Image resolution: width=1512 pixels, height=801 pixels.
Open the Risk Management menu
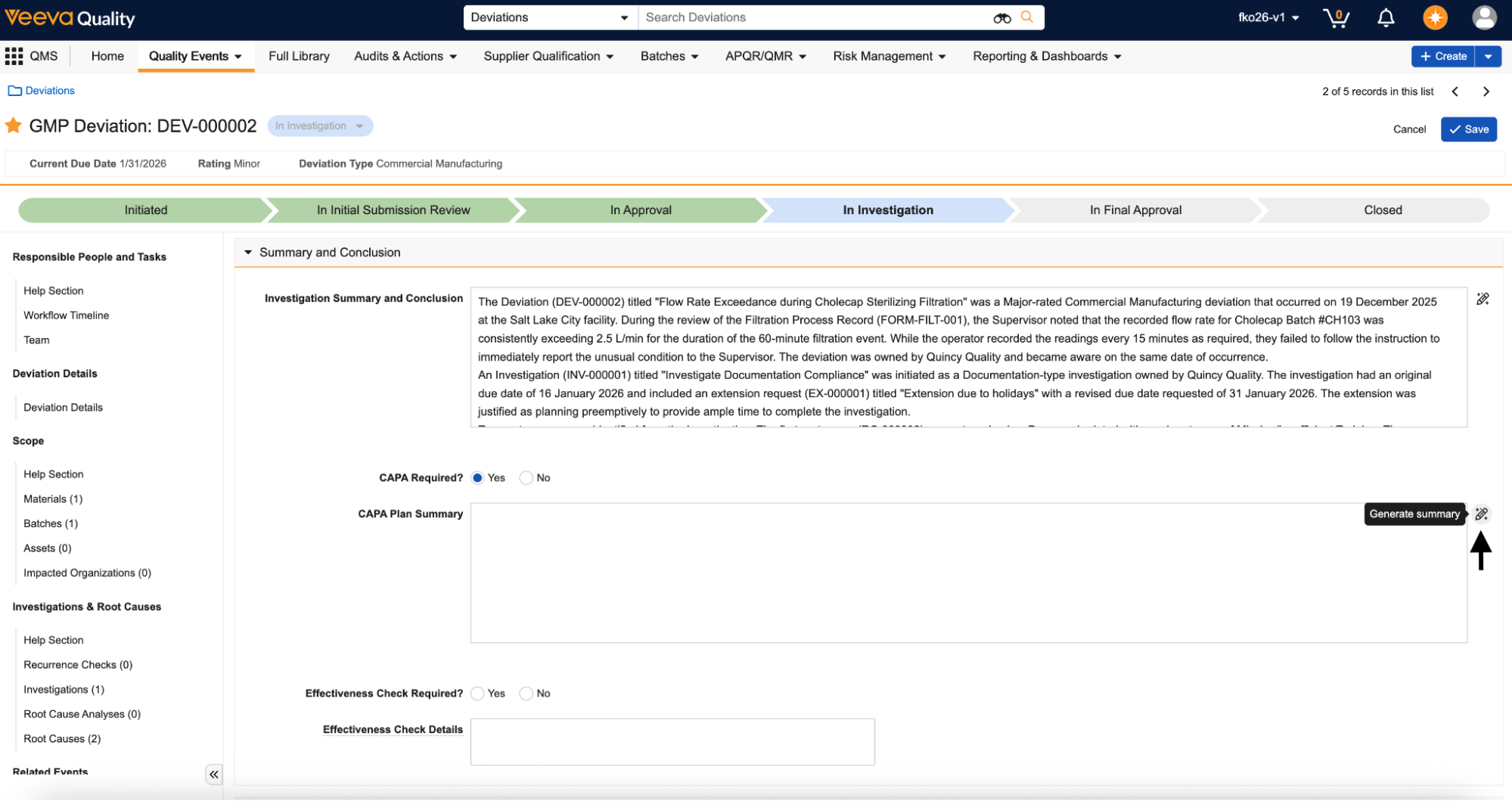tap(889, 56)
